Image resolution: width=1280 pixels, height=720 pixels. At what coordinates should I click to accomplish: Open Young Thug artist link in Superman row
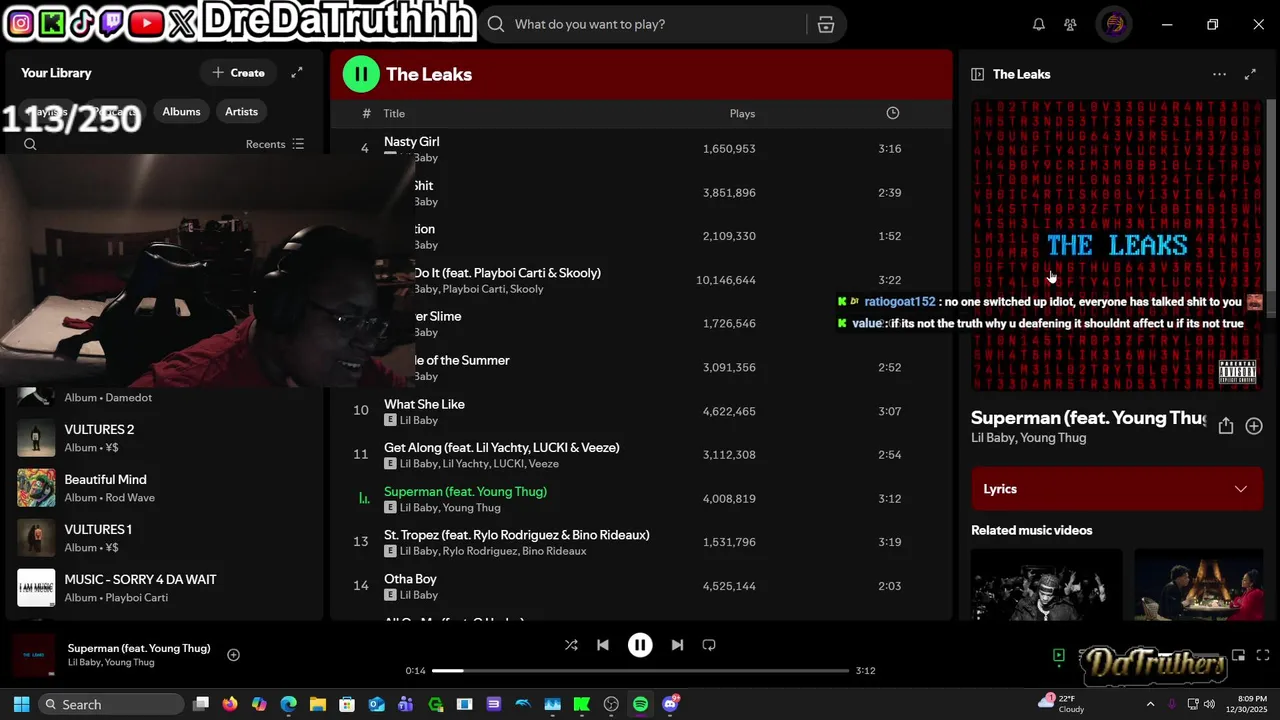pyautogui.click(x=472, y=508)
